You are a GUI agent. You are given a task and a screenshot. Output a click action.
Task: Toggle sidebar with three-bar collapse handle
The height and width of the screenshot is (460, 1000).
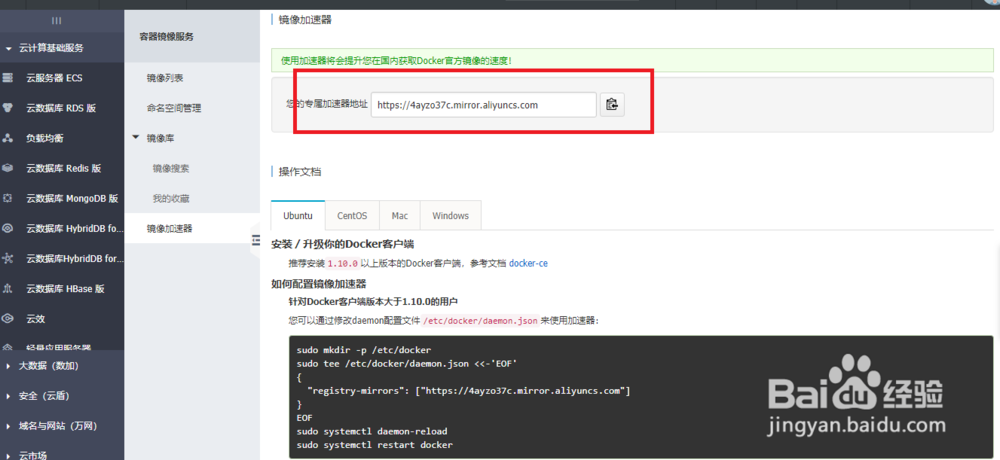256,240
